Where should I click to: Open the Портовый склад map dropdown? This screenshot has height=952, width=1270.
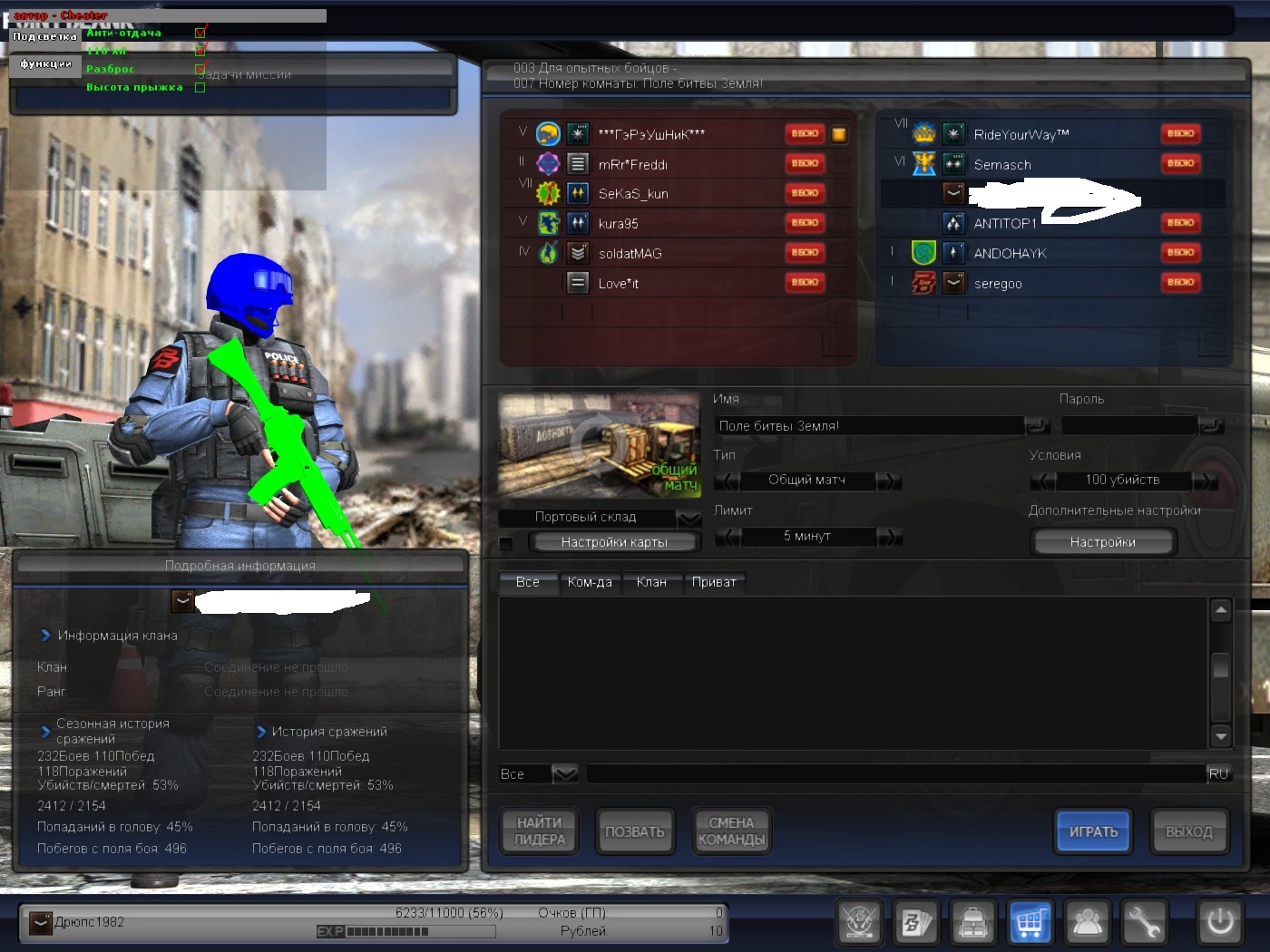click(689, 518)
